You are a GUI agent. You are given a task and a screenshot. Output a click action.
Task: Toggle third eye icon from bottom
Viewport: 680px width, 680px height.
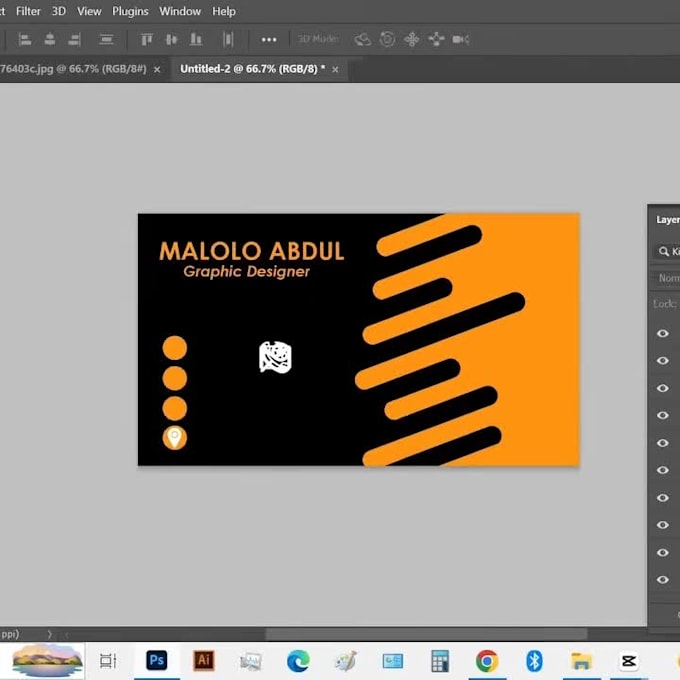click(663, 525)
